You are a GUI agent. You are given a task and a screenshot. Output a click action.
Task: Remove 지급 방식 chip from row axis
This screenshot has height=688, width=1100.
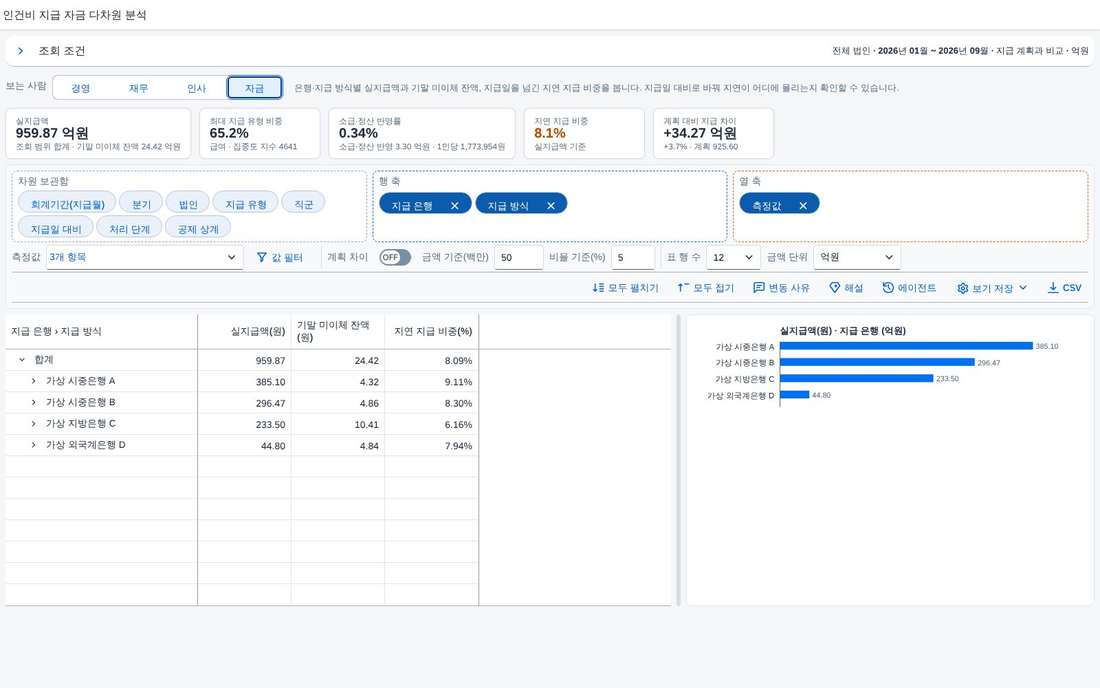[551, 205]
